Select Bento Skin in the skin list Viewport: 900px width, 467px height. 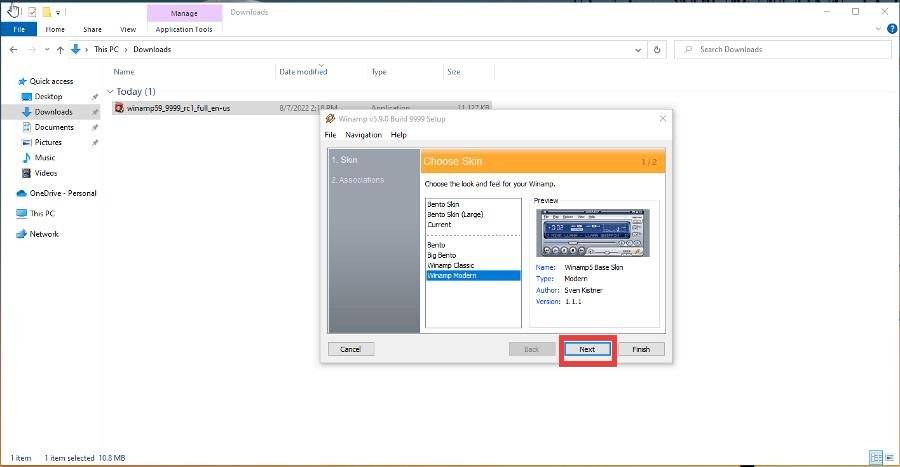point(443,204)
